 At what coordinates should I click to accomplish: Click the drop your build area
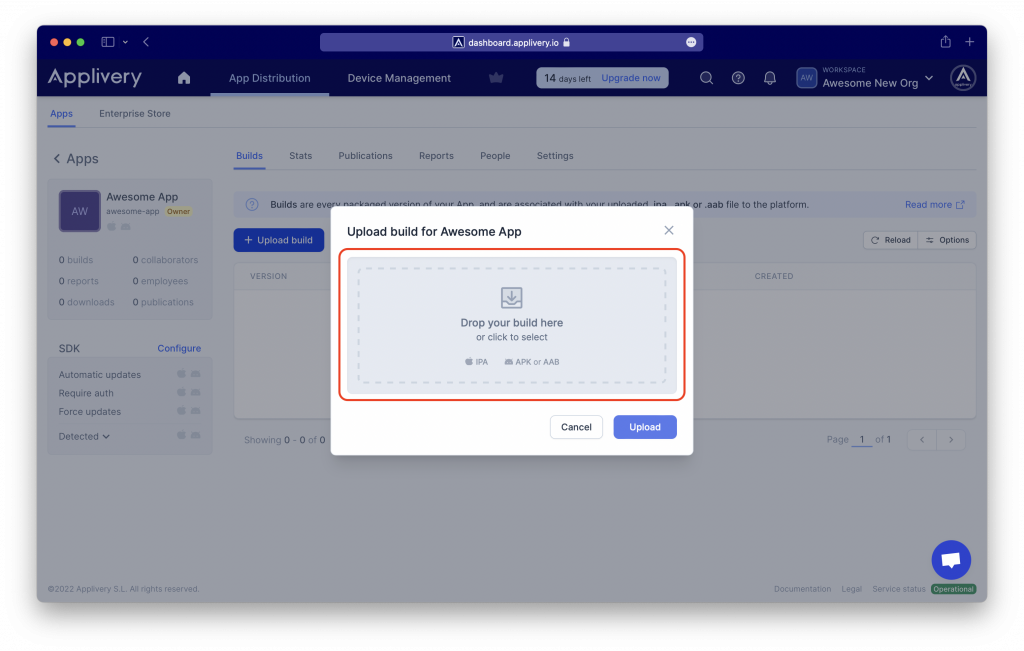pyautogui.click(x=511, y=325)
